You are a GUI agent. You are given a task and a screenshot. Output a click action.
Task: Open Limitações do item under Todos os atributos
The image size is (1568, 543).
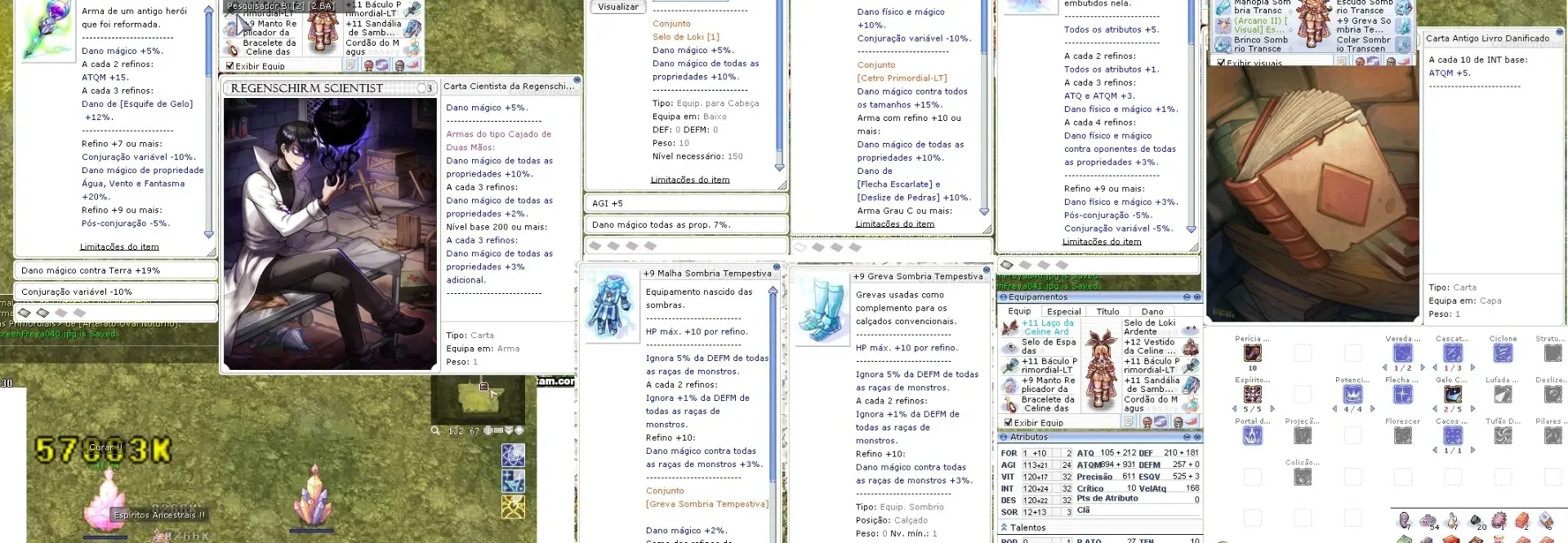pos(1102,242)
